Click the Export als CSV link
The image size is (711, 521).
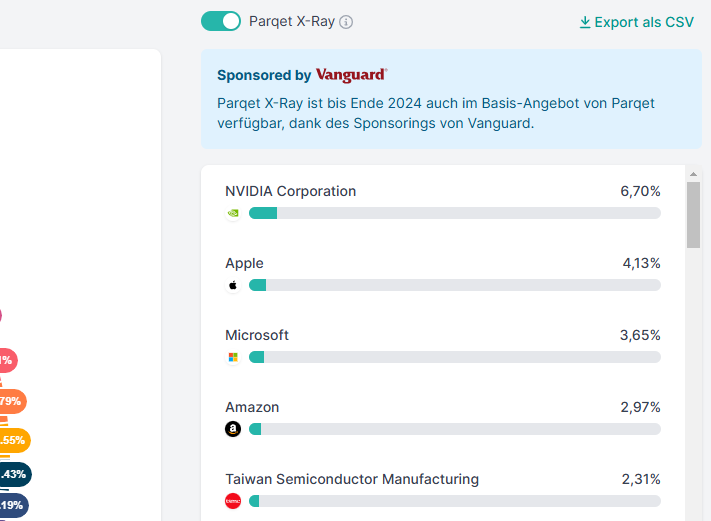tap(637, 22)
